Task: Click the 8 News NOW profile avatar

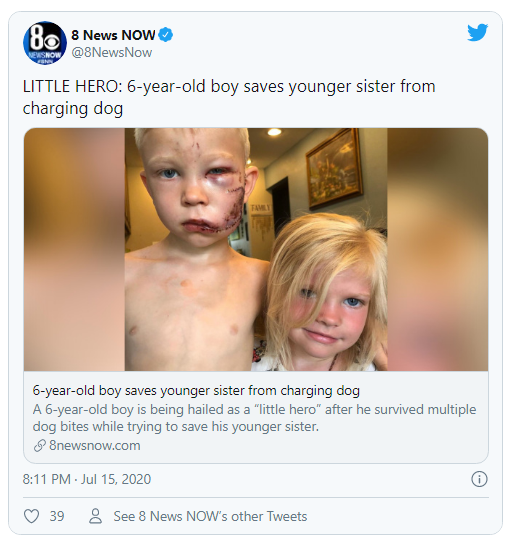Action: coord(45,43)
